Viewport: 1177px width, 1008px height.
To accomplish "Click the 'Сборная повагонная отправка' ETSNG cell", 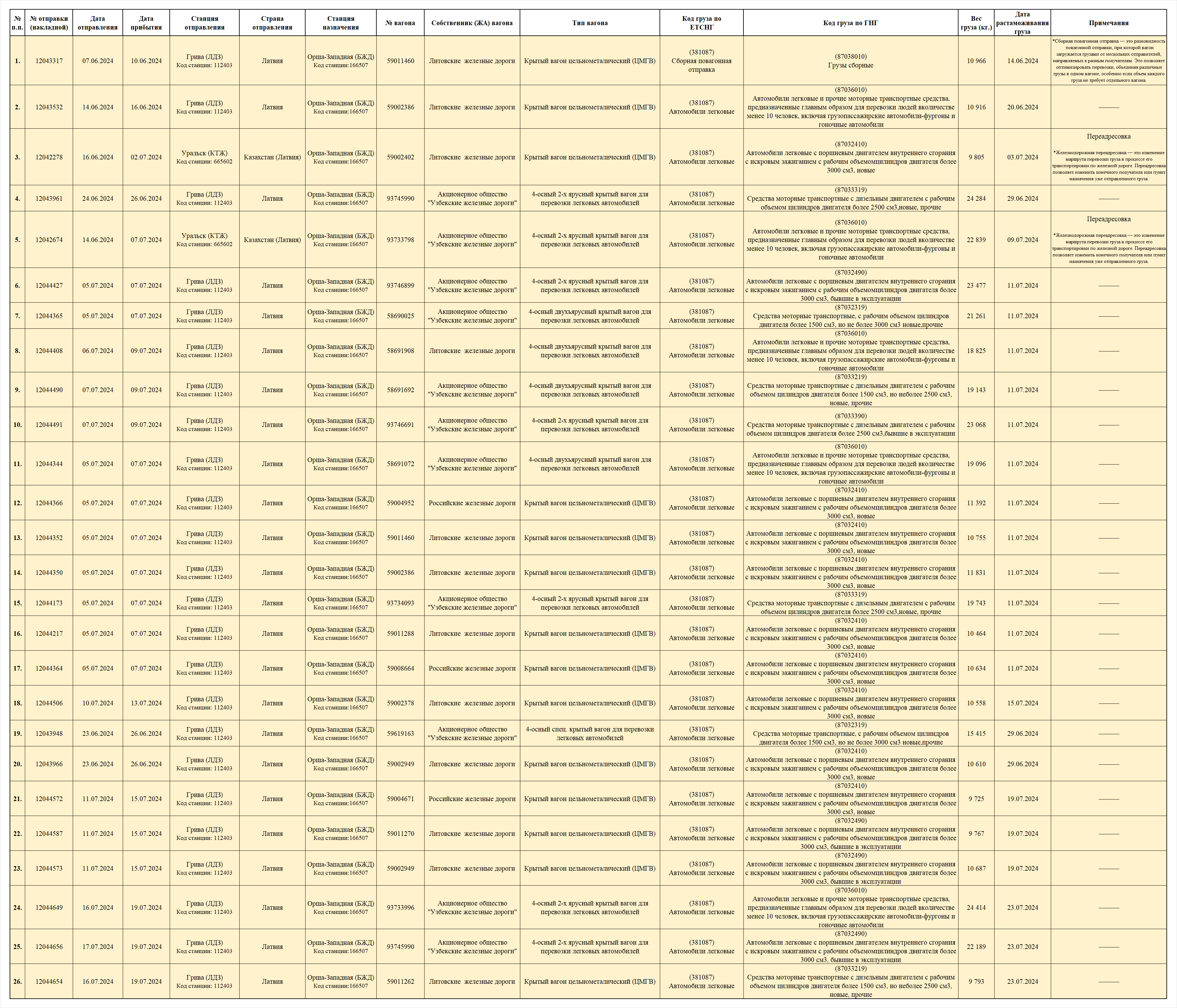I will [x=701, y=61].
